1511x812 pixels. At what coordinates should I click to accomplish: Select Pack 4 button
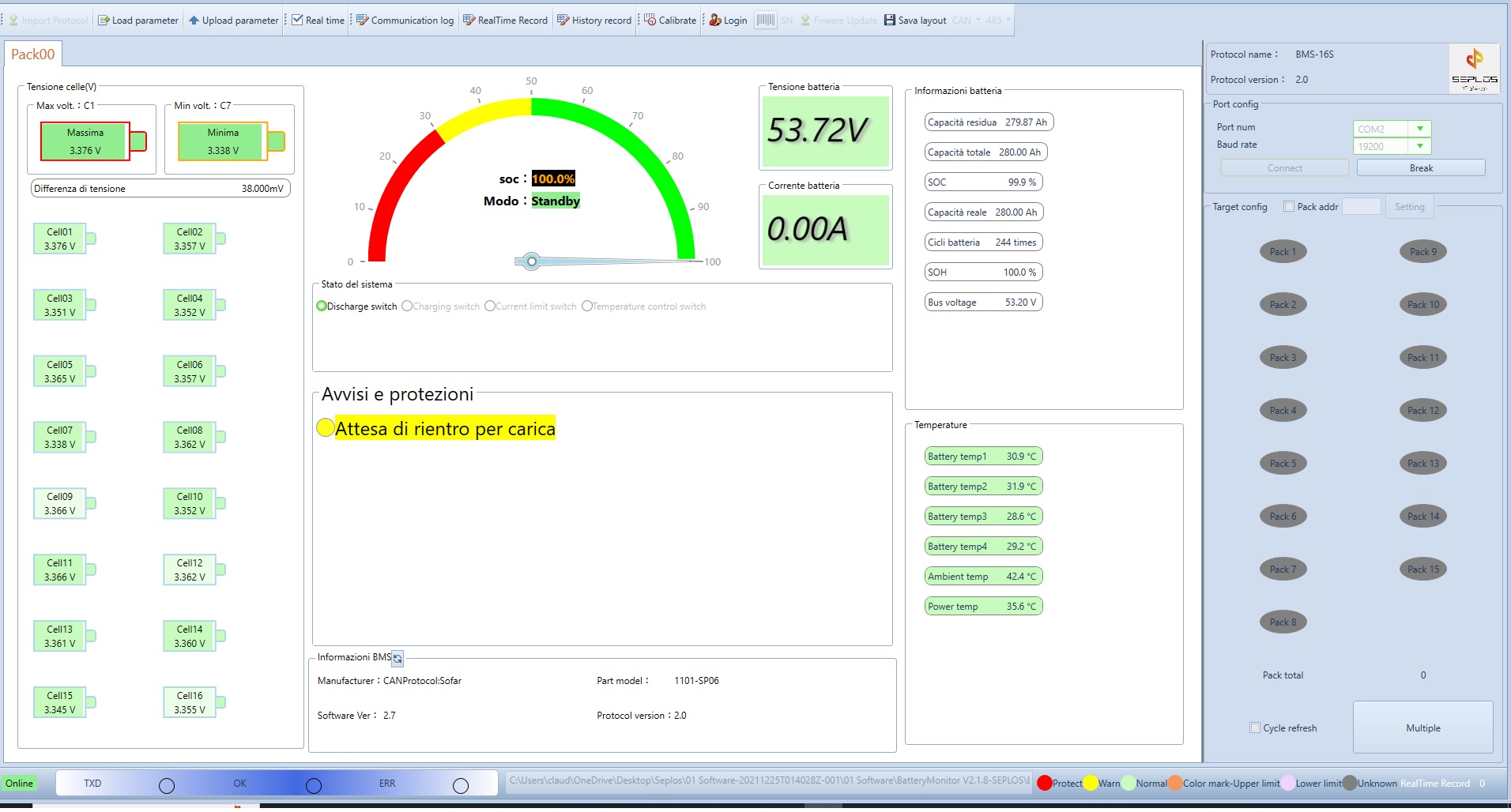coord(1283,411)
